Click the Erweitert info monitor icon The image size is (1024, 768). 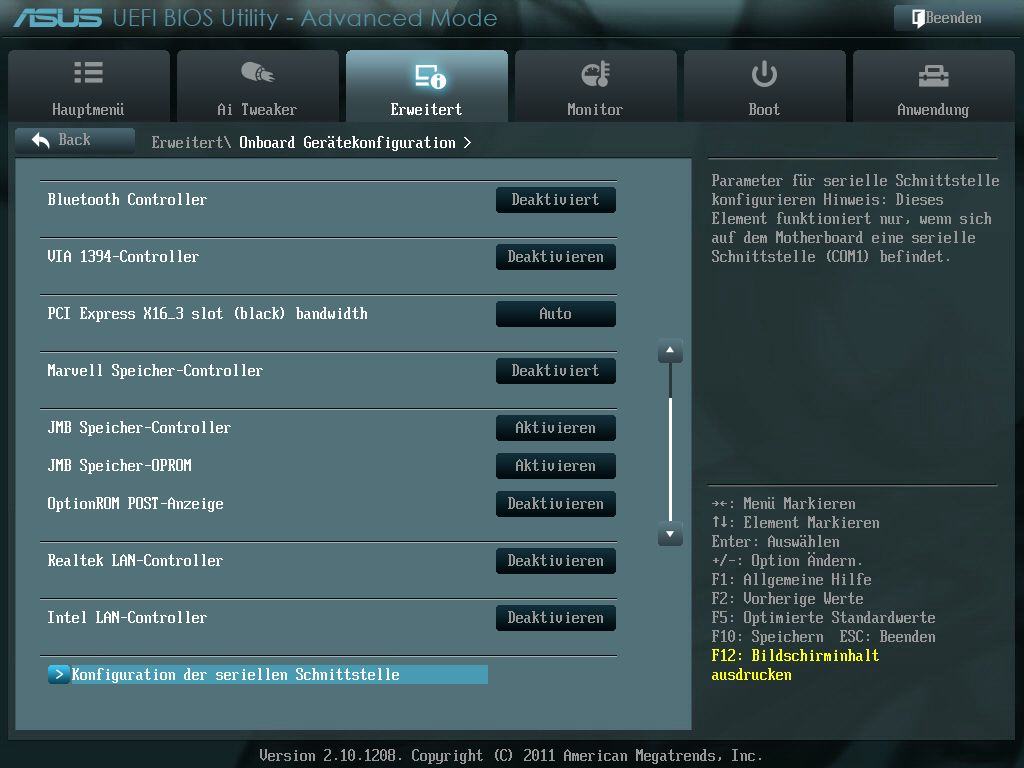[x=430, y=76]
